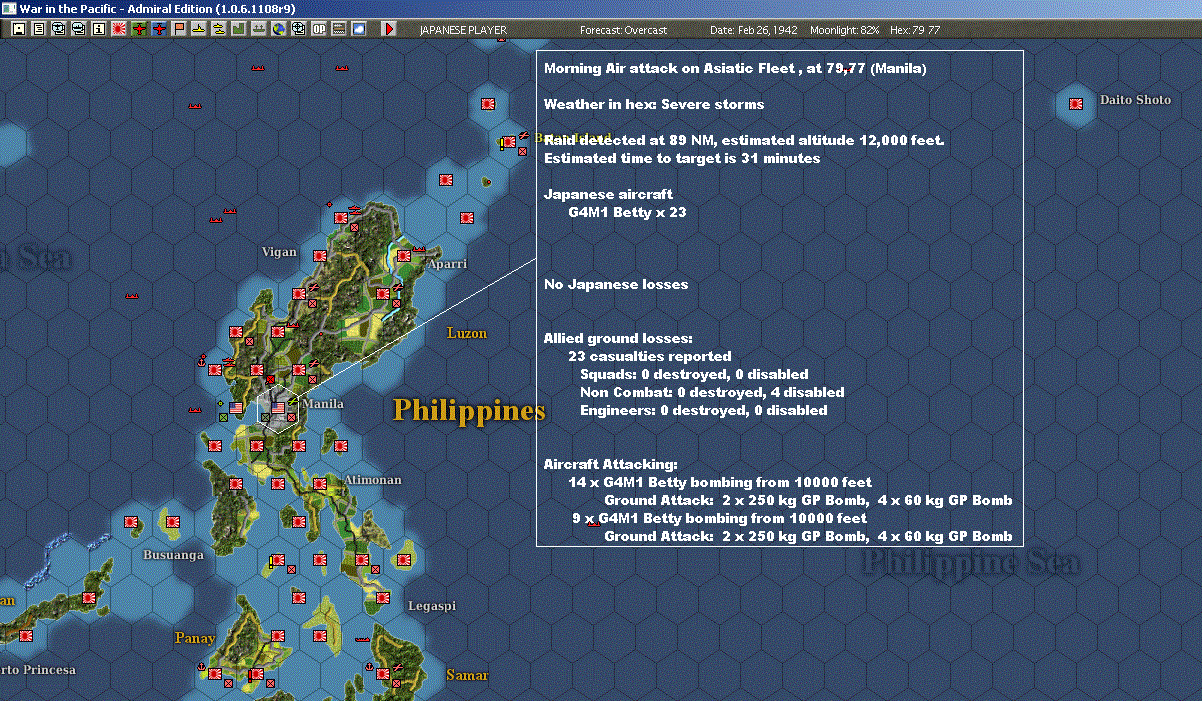Click the Legaspi map label

click(x=431, y=606)
